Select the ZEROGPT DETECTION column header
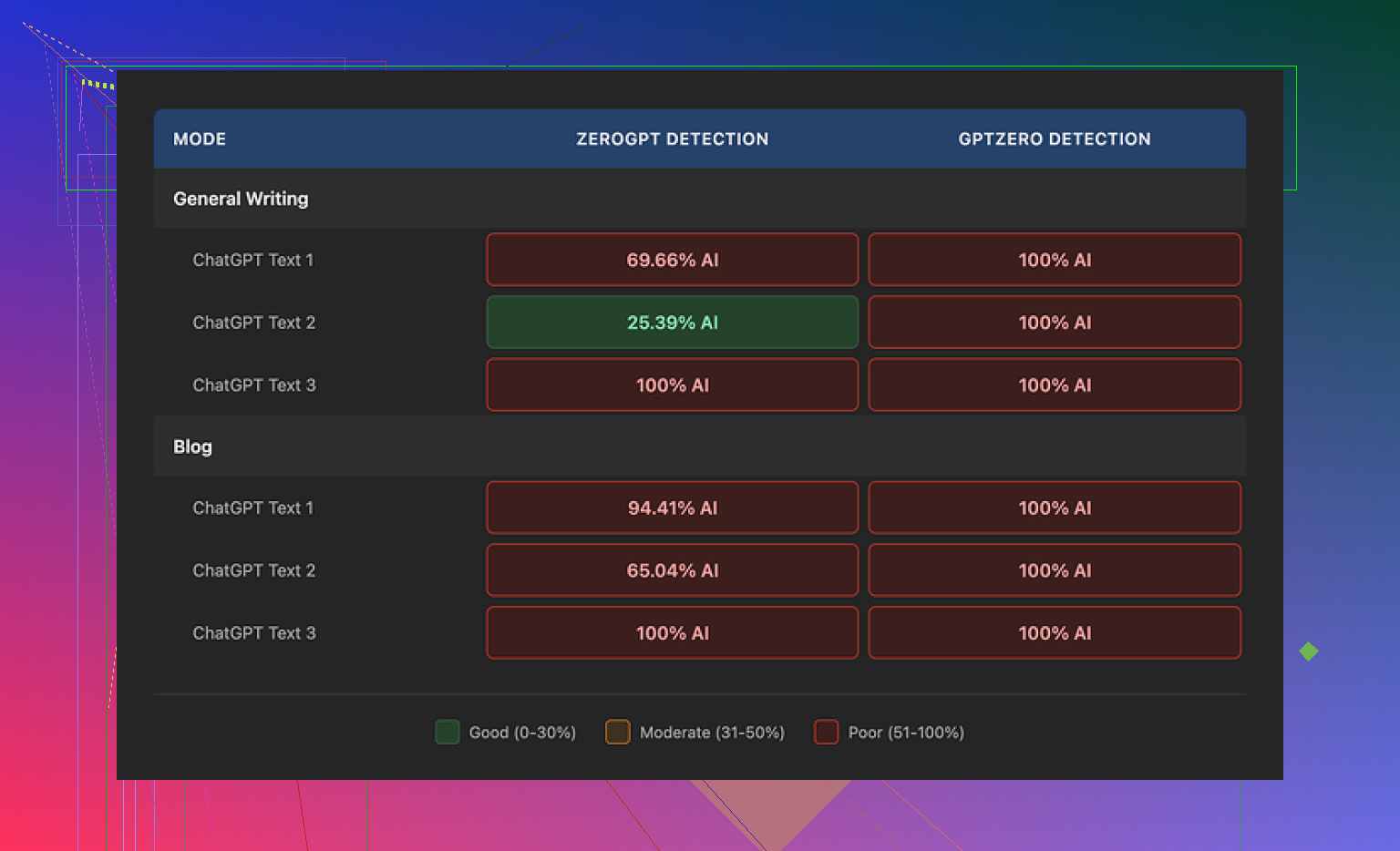 coord(672,139)
